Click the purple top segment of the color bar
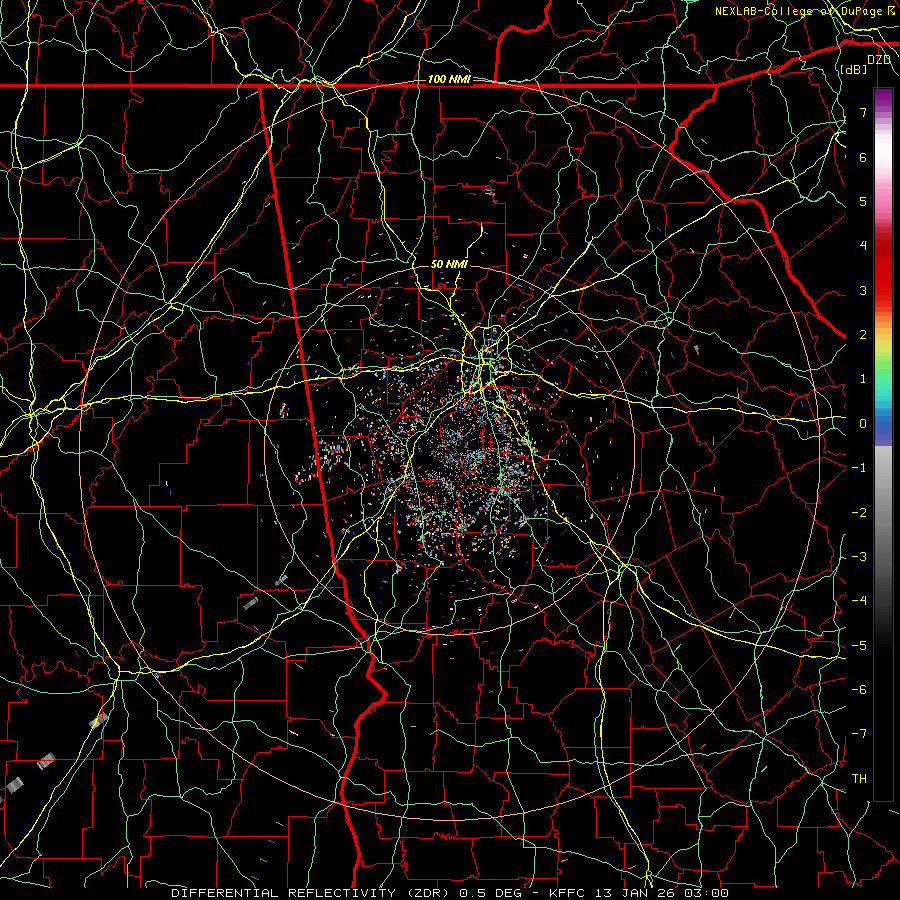900x900 pixels. coord(883,99)
